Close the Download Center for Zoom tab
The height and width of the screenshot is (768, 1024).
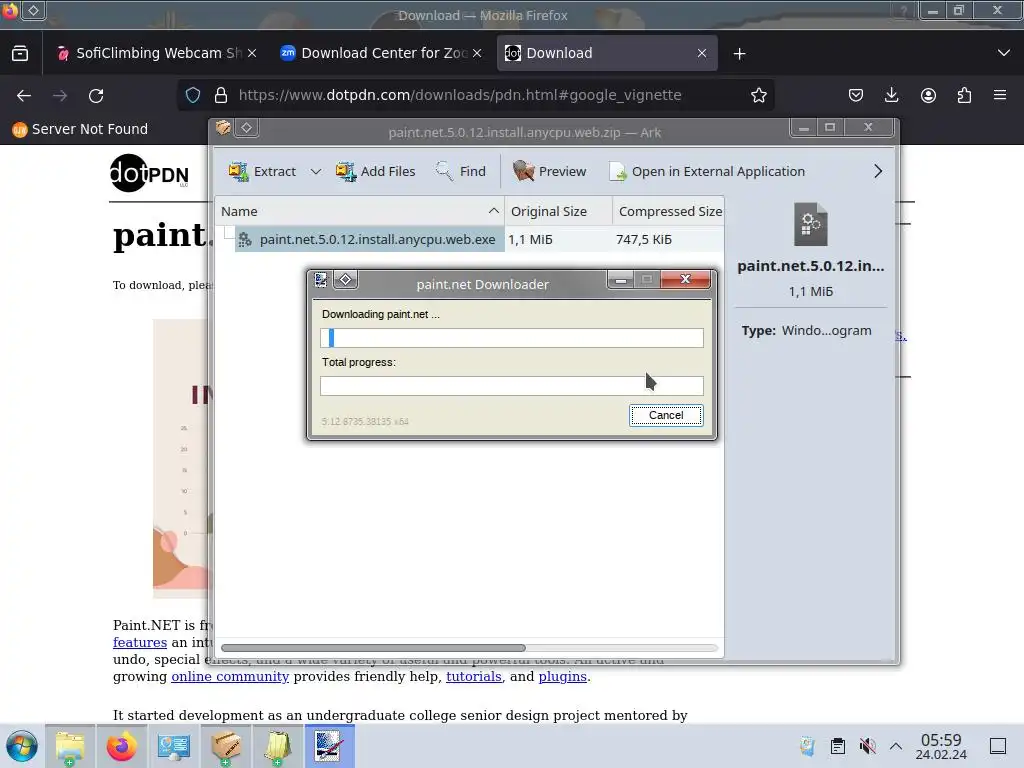point(477,53)
